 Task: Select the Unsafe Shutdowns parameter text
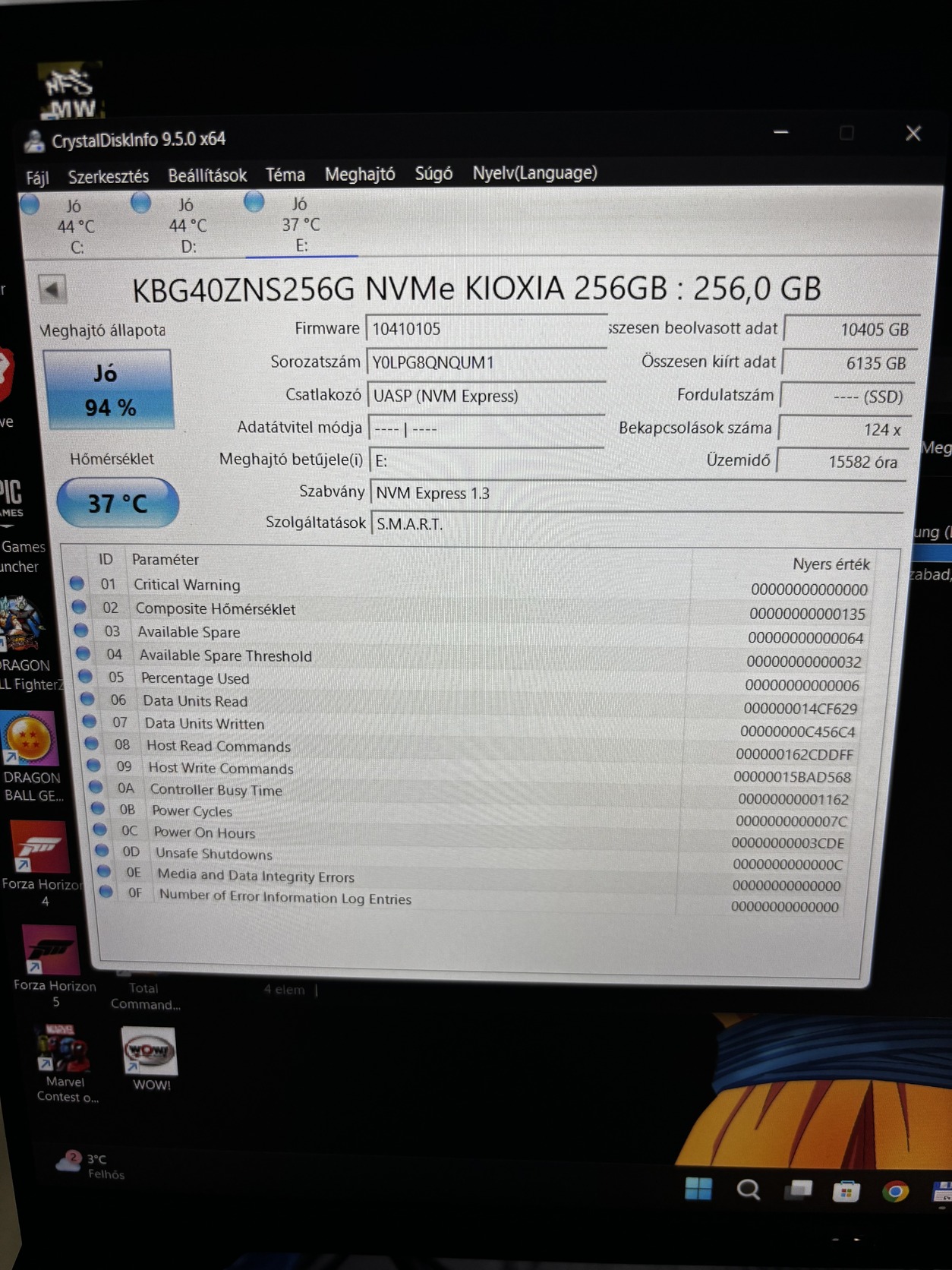tap(213, 853)
